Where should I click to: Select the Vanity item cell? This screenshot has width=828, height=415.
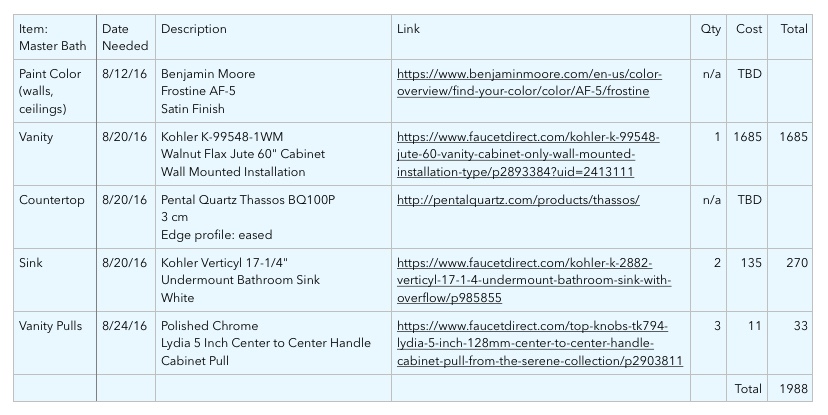(x=55, y=154)
